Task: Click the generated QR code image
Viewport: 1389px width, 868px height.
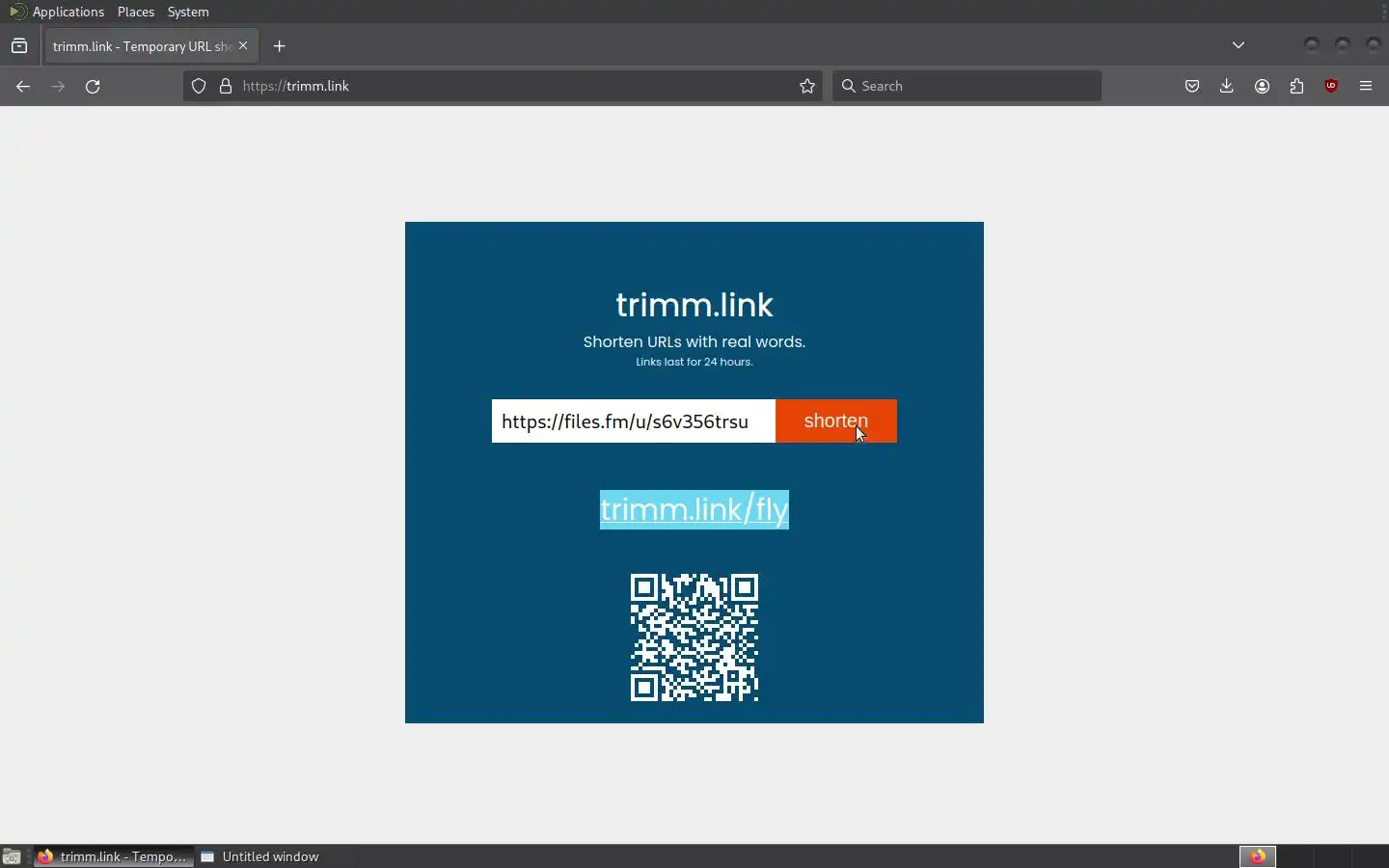Action: point(694,637)
